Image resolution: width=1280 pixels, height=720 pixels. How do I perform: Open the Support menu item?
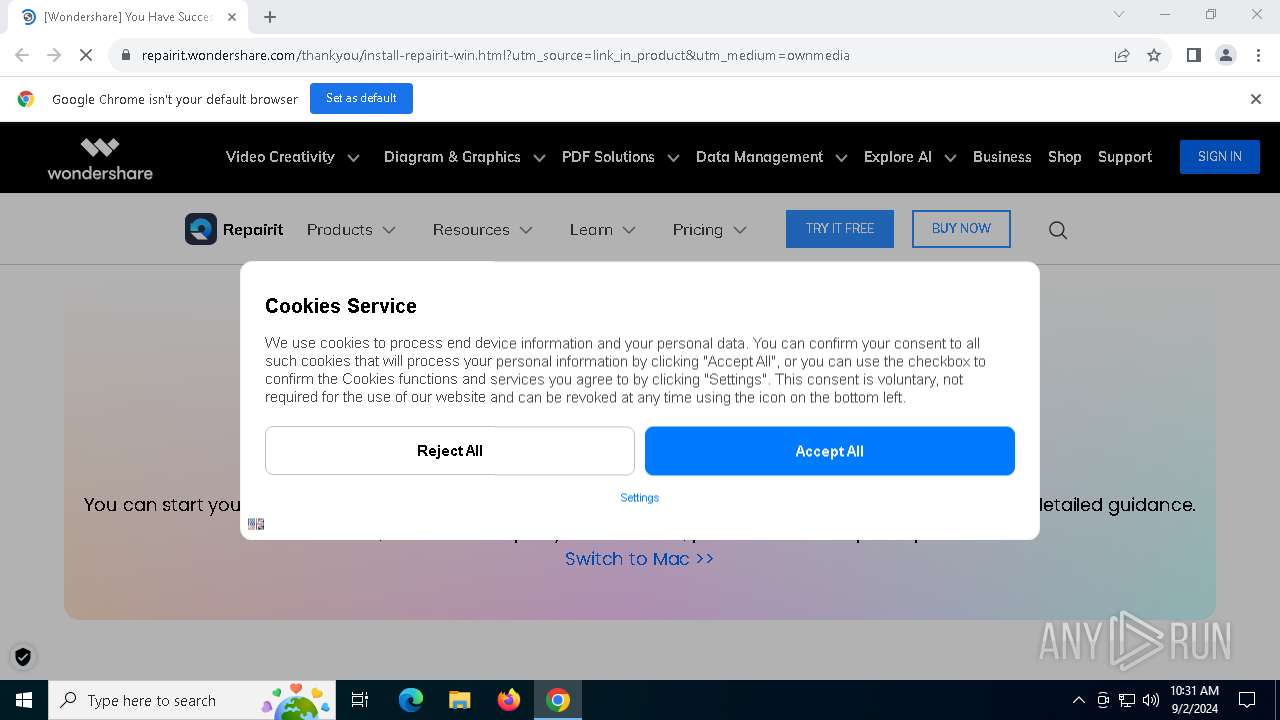[x=1125, y=157]
